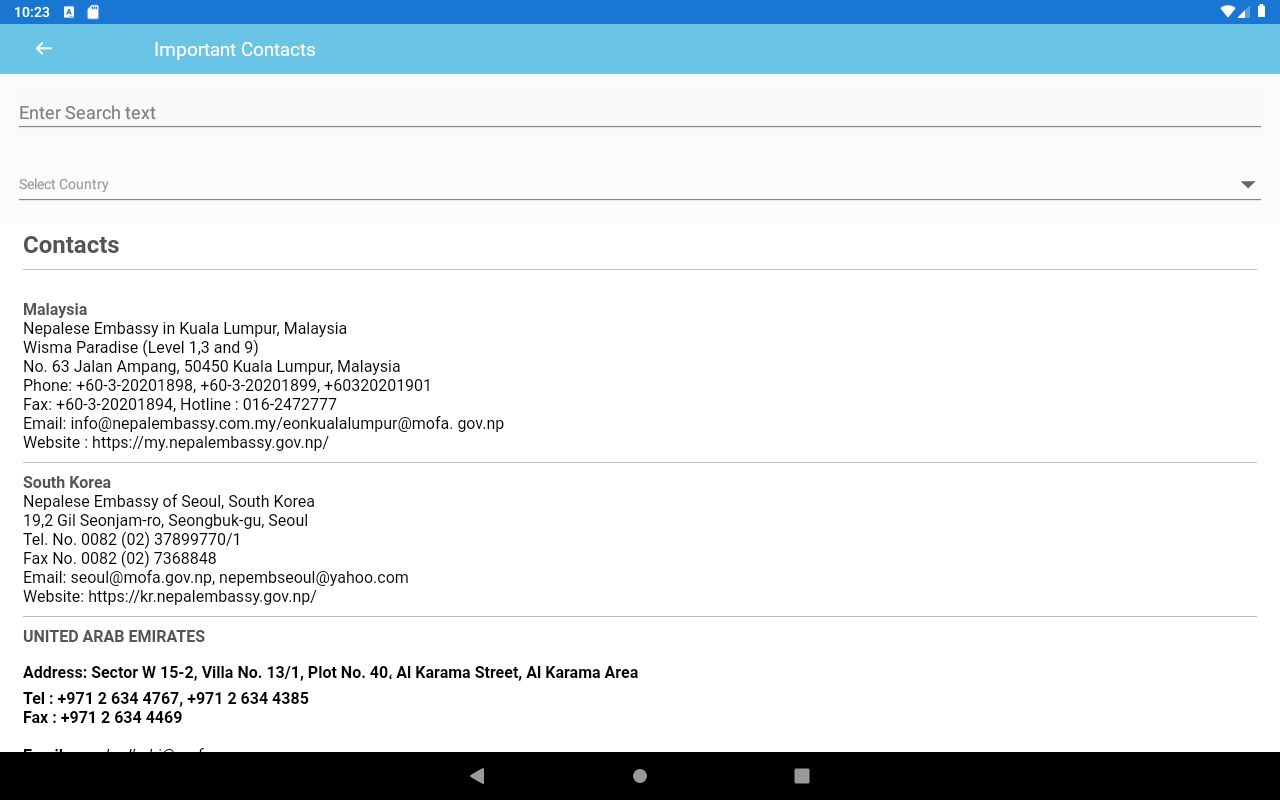This screenshot has width=1280, height=800.
Task: Click the Contacts heading
Action: [71, 245]
